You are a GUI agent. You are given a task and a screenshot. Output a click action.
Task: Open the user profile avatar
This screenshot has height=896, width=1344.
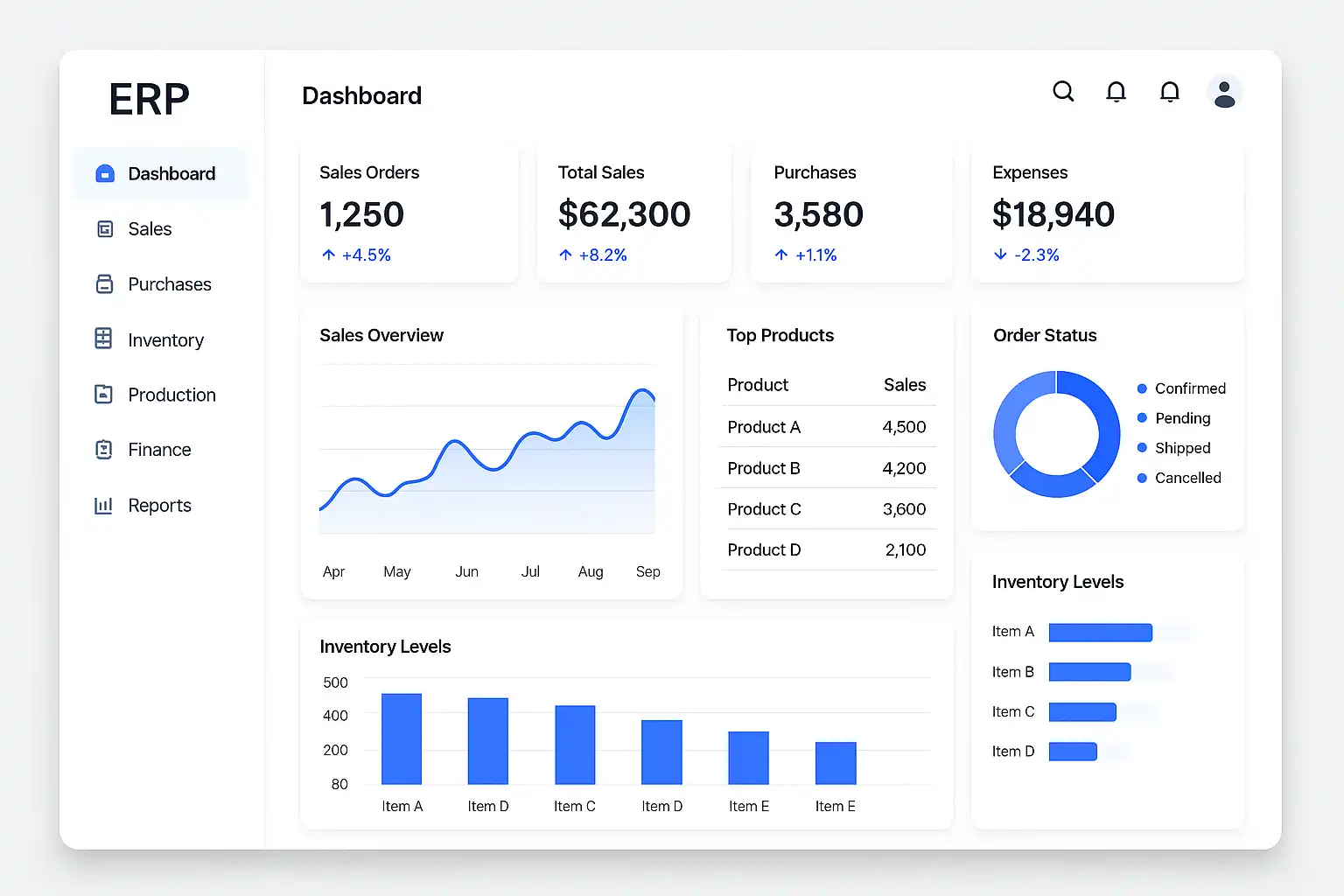[1225, 93]
